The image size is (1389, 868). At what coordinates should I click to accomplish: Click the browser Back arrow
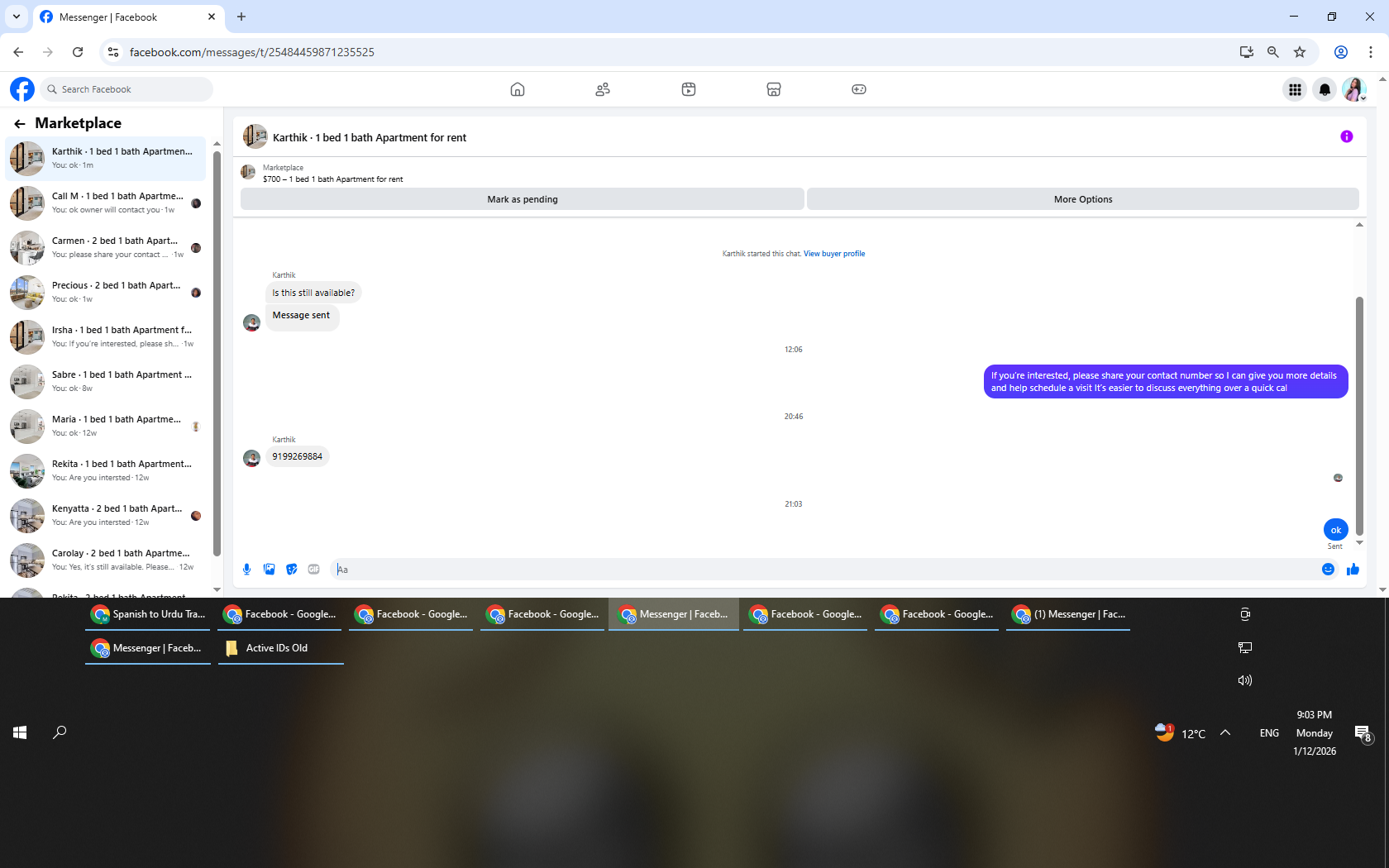pos(18,52)
